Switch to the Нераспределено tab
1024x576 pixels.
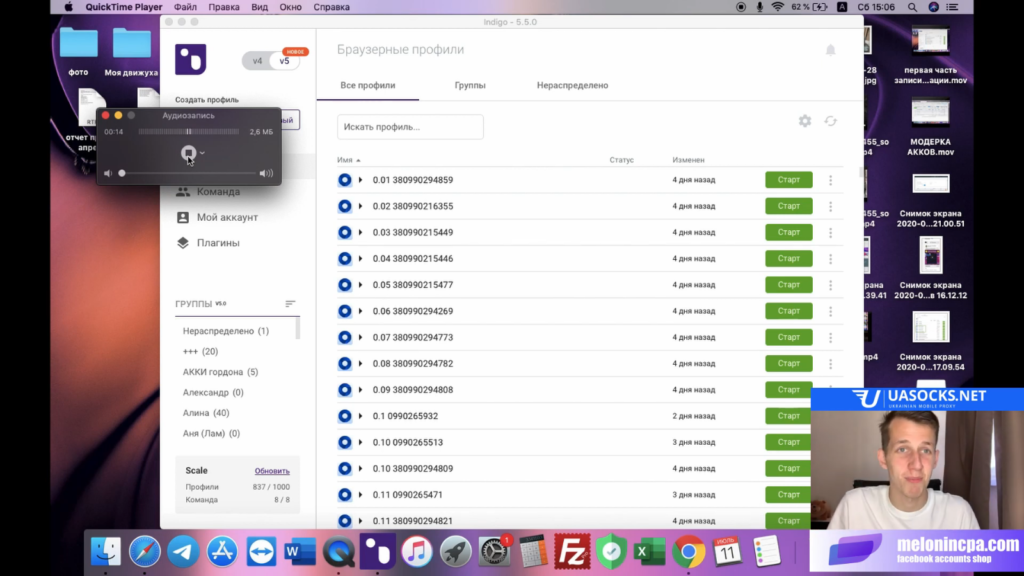573,85
